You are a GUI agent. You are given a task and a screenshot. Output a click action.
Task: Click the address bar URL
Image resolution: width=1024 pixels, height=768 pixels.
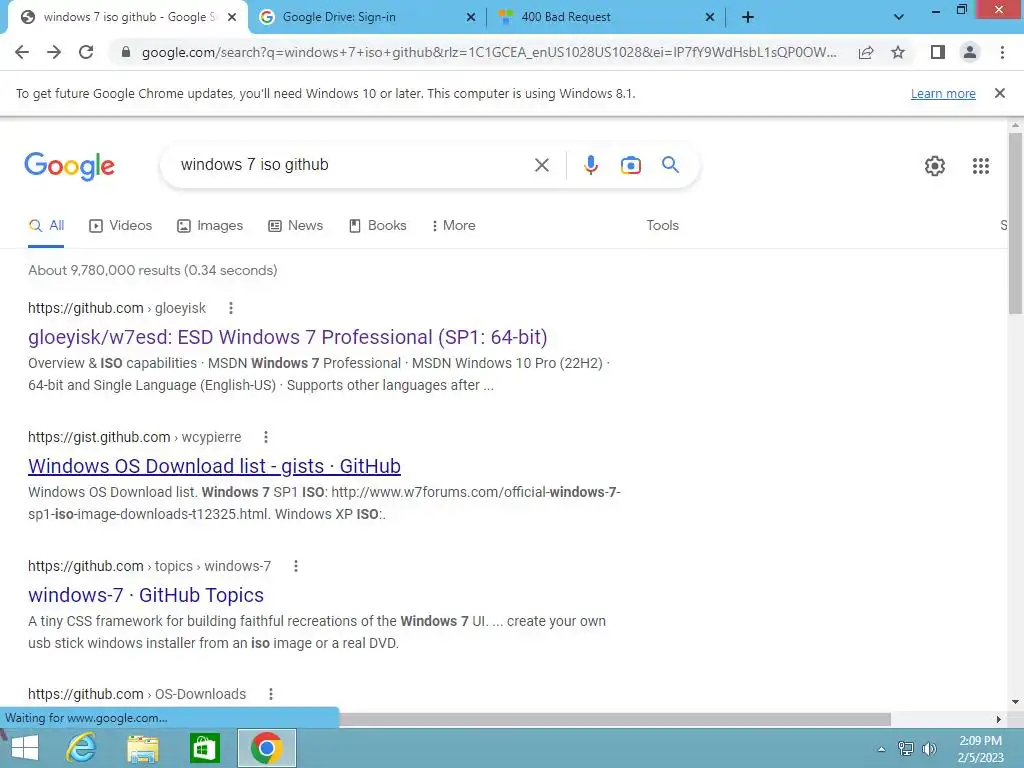pos(488,52)
